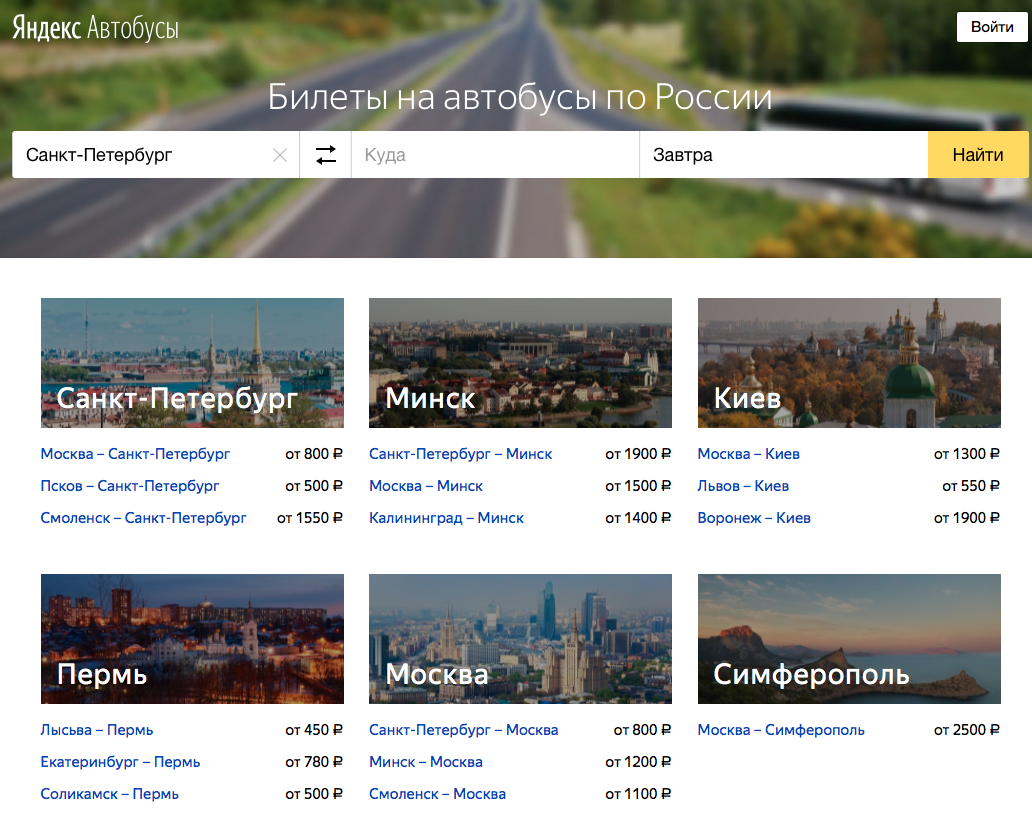Select the Екатеринбург – Пермь route link
Image resolution: width=1032 pixels, height=821 pixels.
click(x=120, y=762)
